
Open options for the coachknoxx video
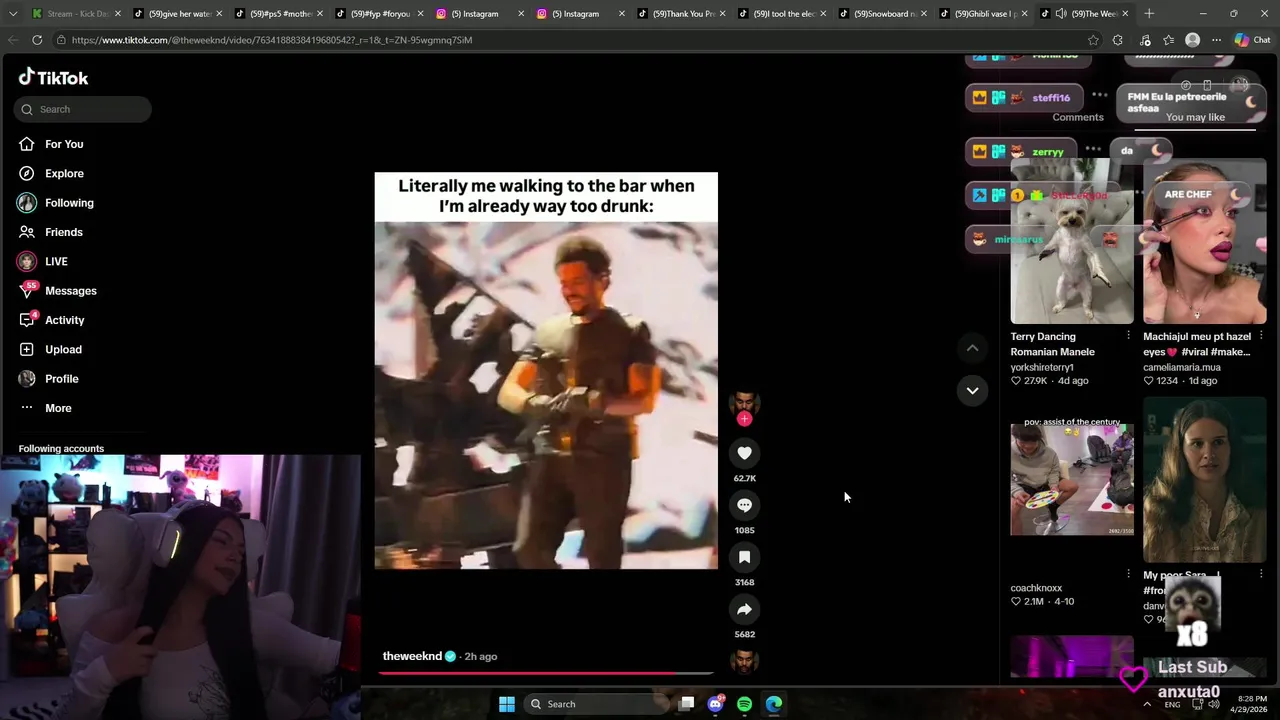pyautogui.click(x=1128, y=574)
